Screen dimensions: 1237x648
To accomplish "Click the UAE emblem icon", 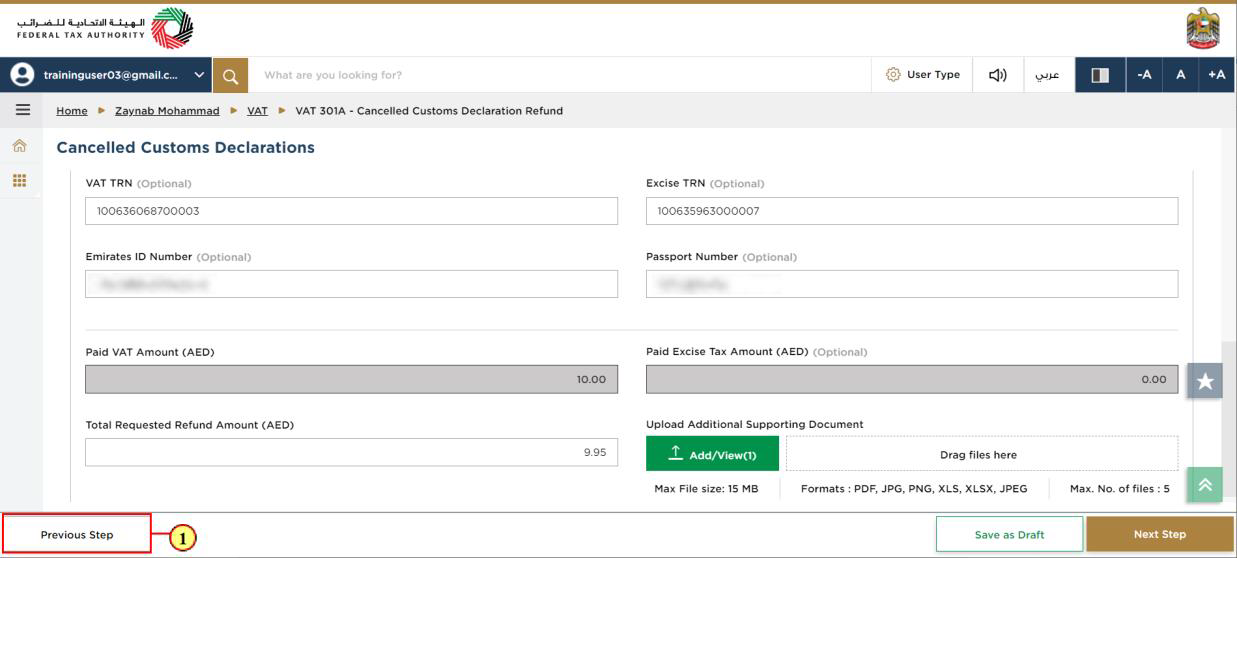I will click(1202, 28).
